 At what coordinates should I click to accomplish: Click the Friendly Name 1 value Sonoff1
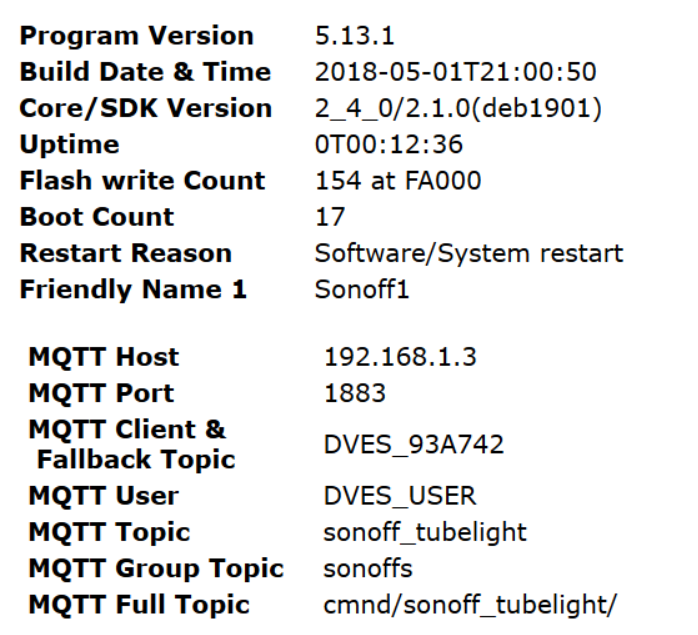(x=360, y=290)
